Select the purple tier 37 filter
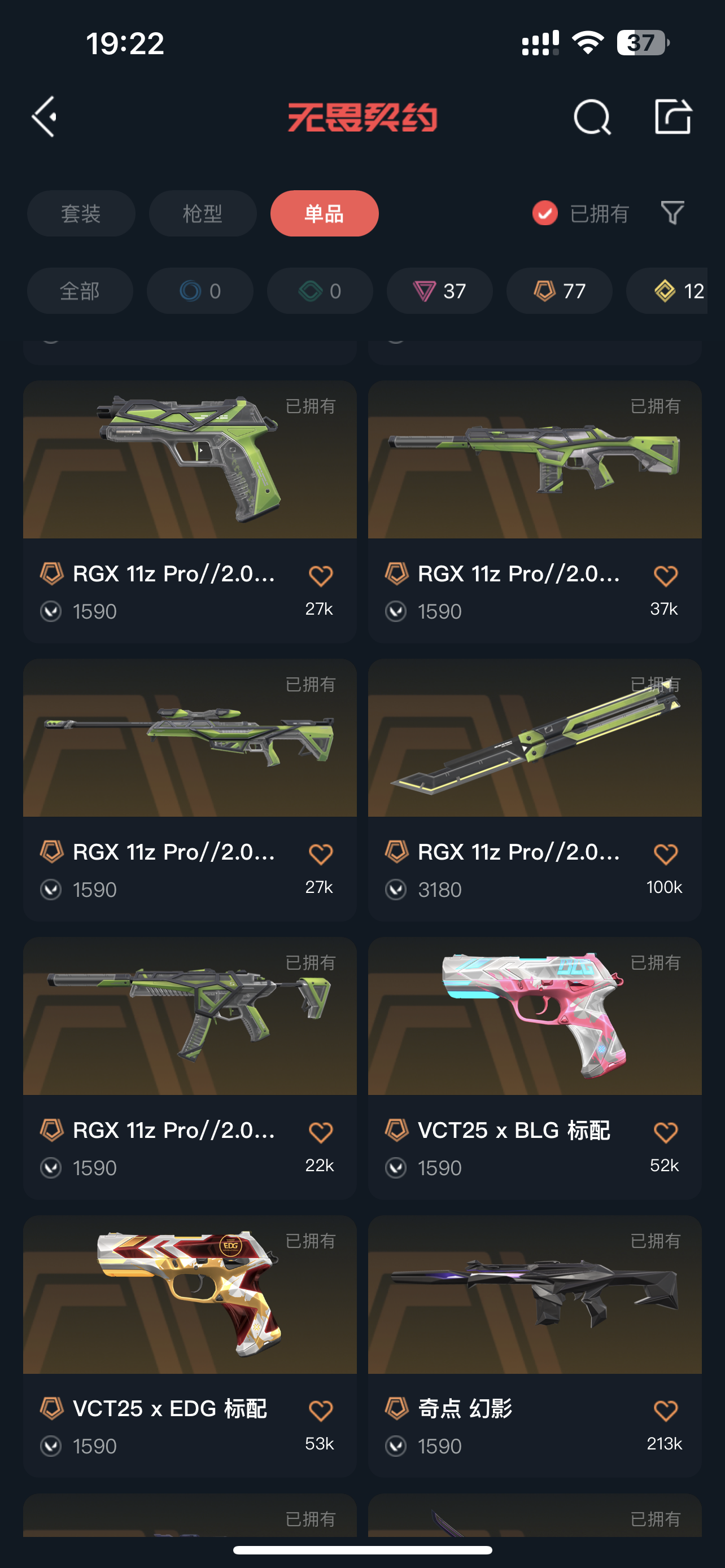This screenshot has height=1568, width=725. click(x=439, y=291)
